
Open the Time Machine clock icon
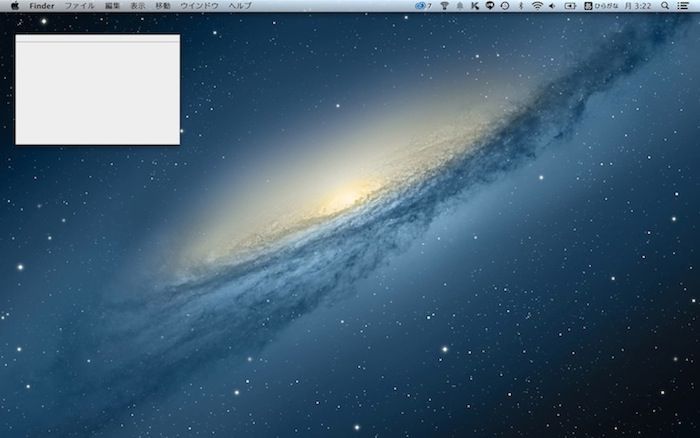coord(505,6)
